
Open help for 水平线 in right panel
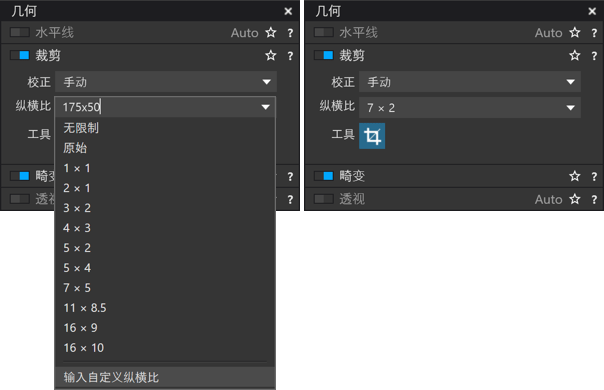[x=594, y=33]
